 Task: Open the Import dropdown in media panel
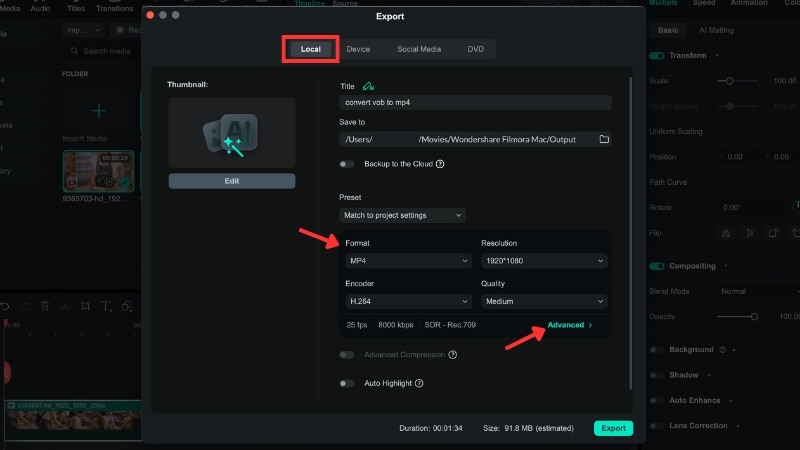click(83, 30)
